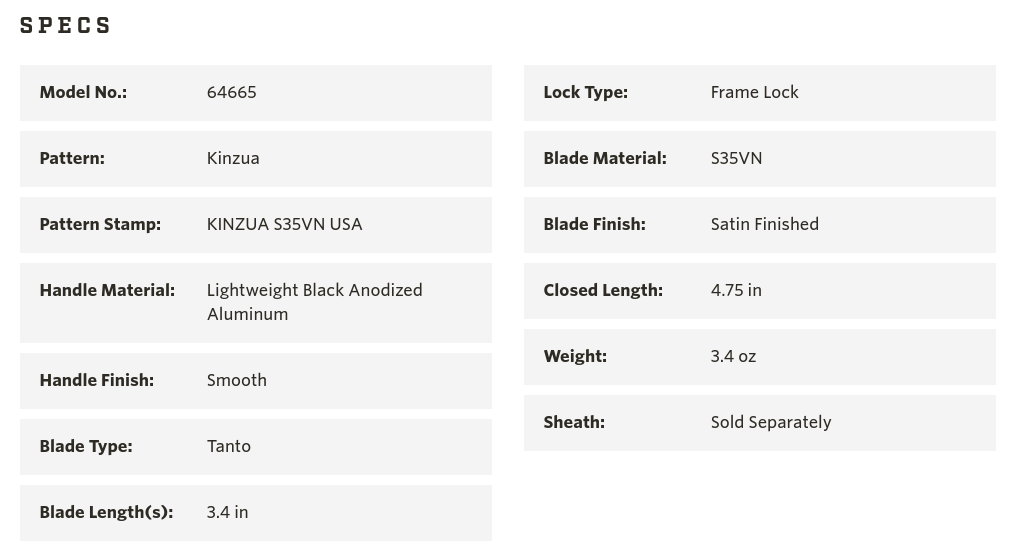Click the Closed Length label

pyautogui.click(x=603, y=290)
